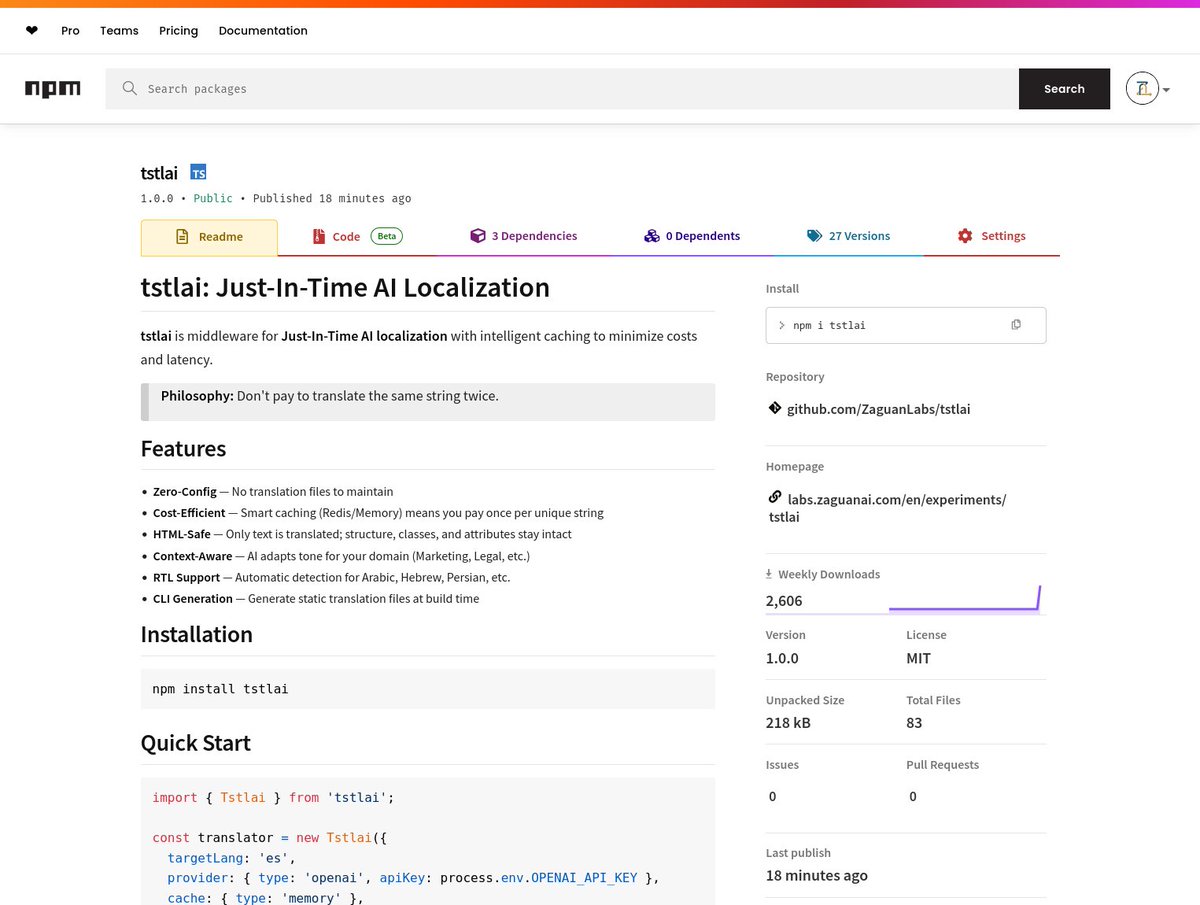Click the Settings gear icon
This screenshot has width=1200, height=905.
(965, 236)
